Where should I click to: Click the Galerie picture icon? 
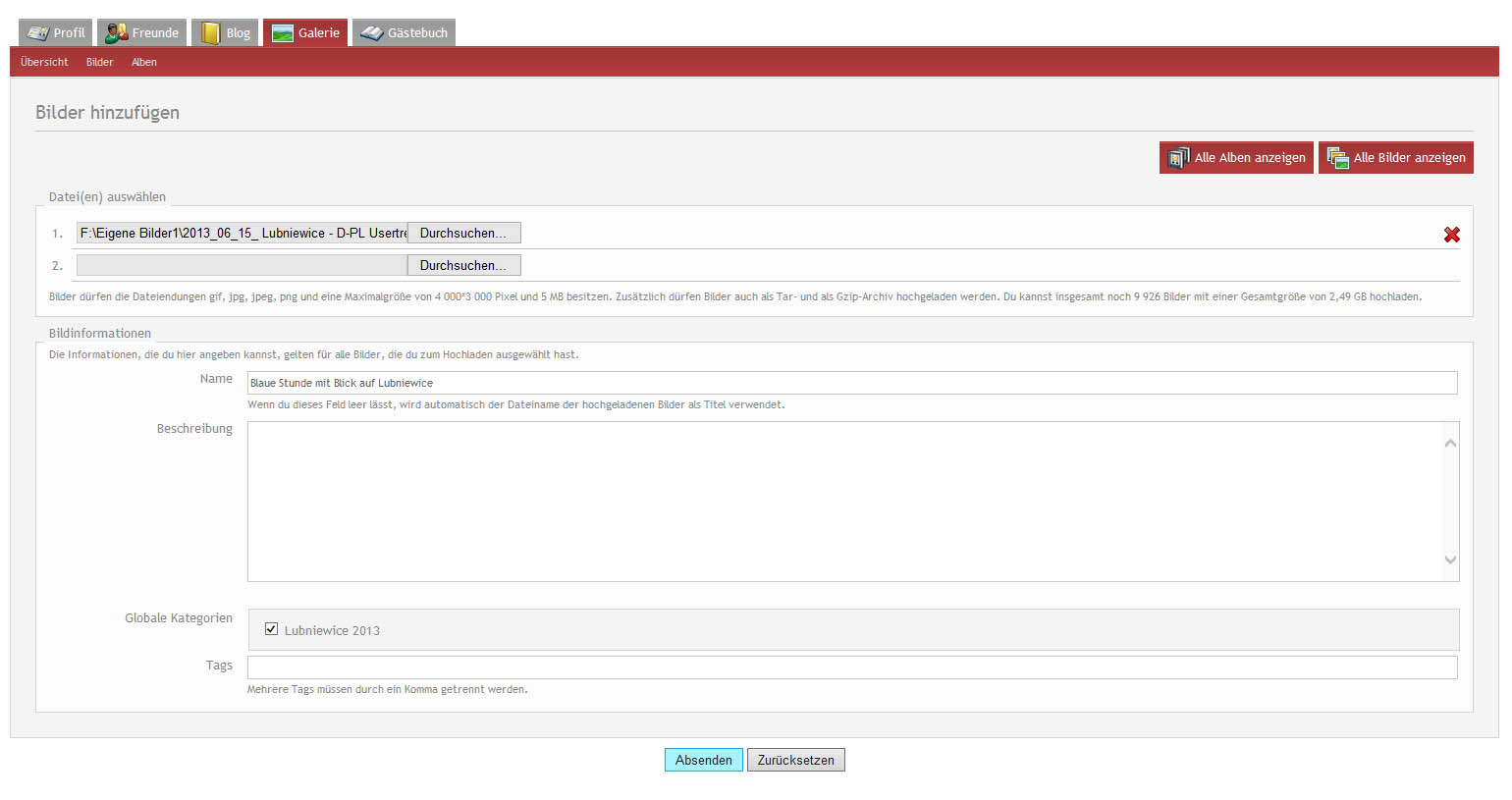point(283,33)
